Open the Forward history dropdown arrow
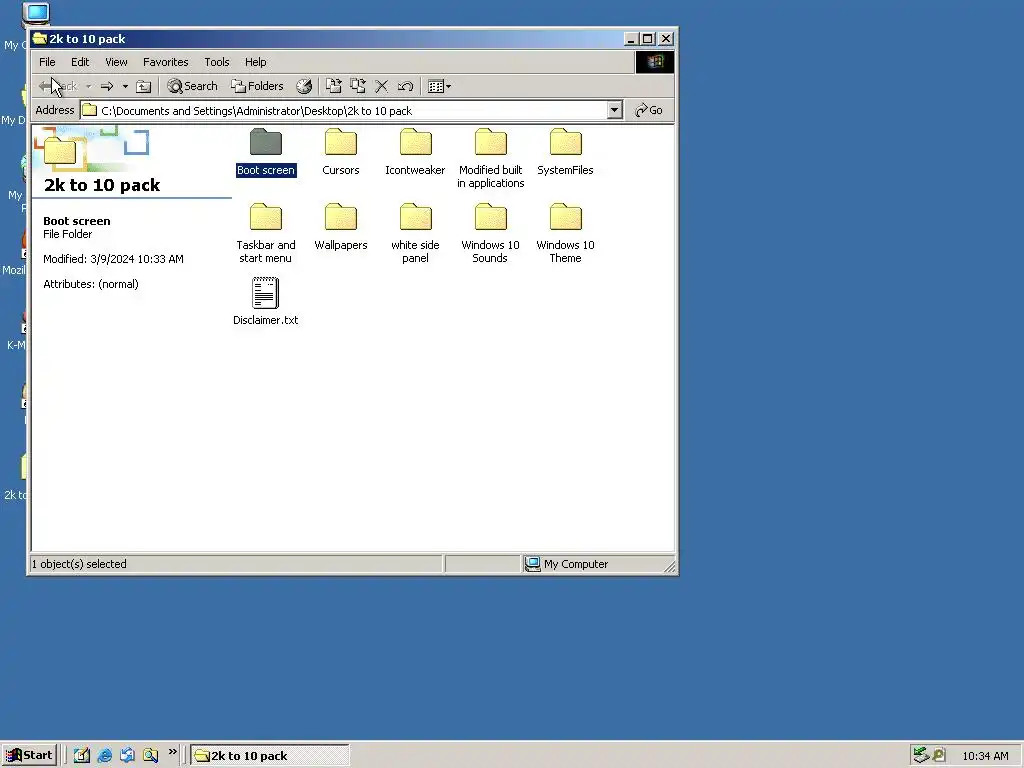The image size is (1024, 768). click(x=125, y=86)
